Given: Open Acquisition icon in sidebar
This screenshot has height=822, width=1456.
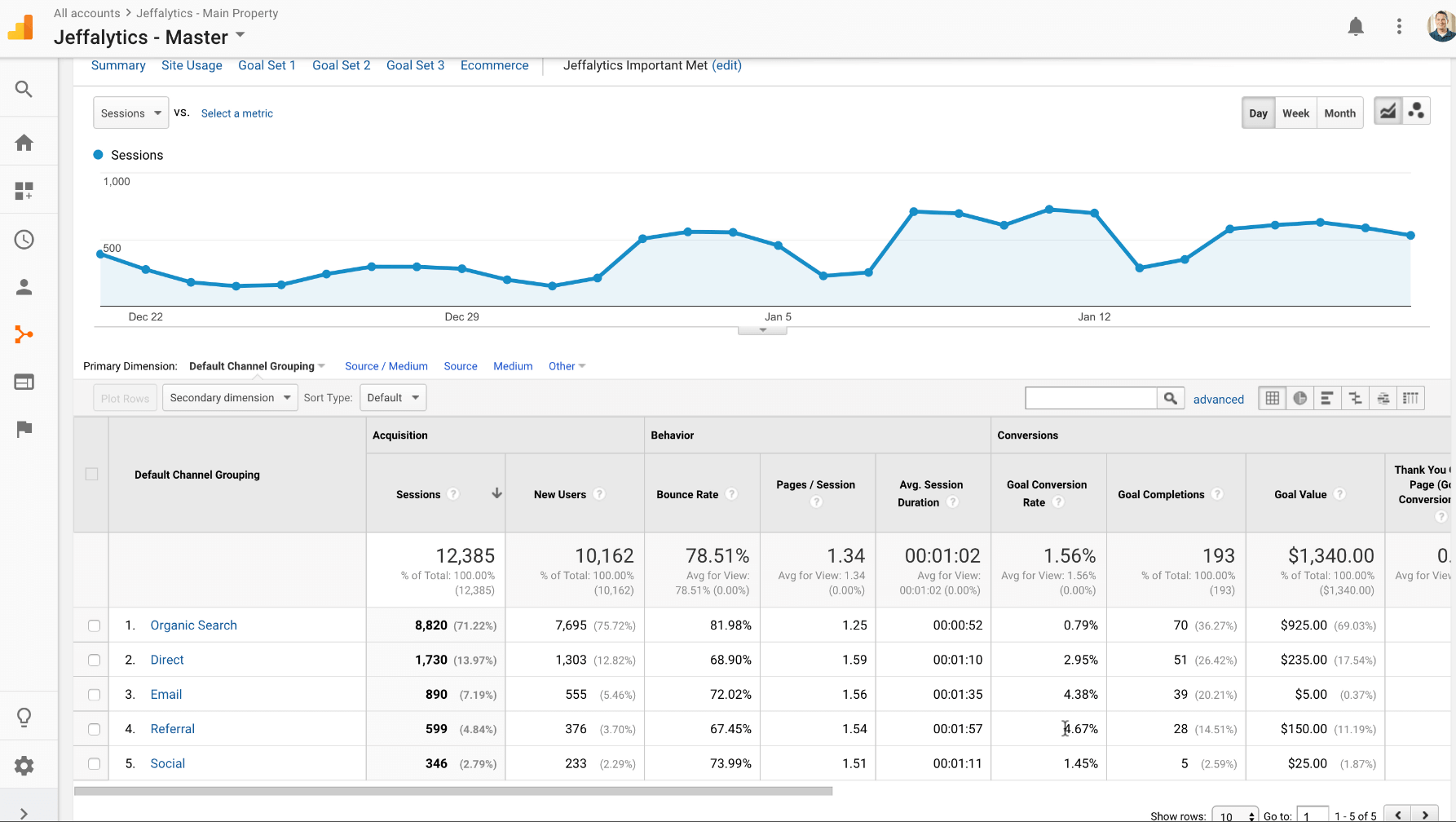Looking at the screenshot, I should pos(24,334).
